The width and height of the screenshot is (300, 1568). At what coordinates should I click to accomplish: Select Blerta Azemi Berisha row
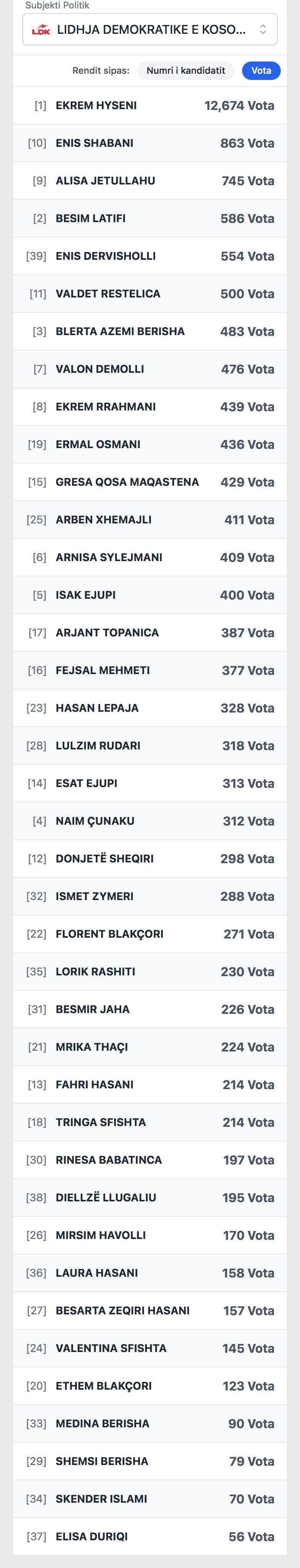(150, 332)
